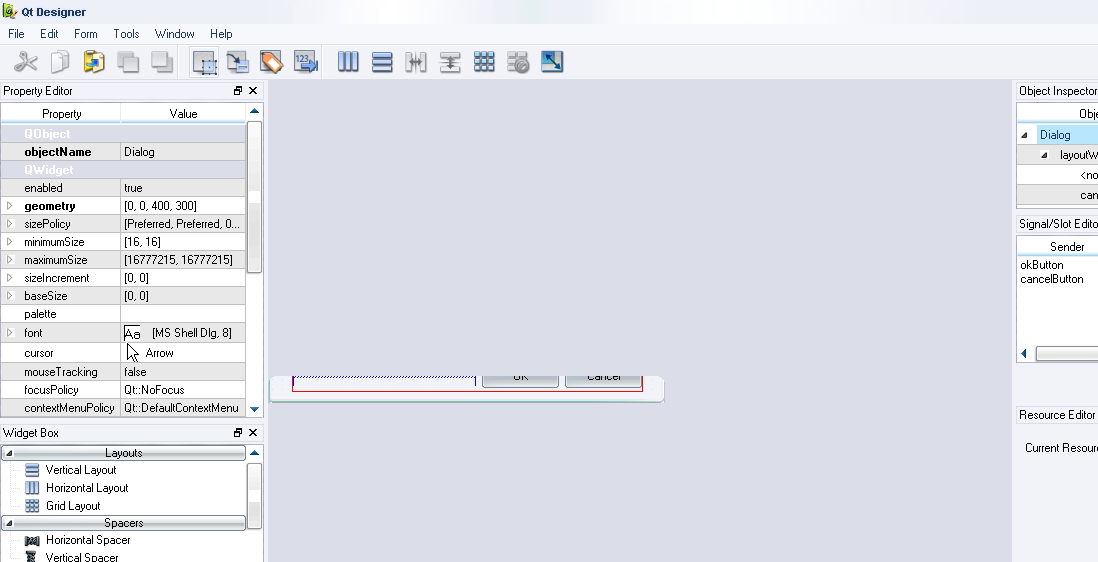Screen dimensions: 1098x562
Task: Select the Edit Buddies mode icon
Action: (x=272, y=62)
